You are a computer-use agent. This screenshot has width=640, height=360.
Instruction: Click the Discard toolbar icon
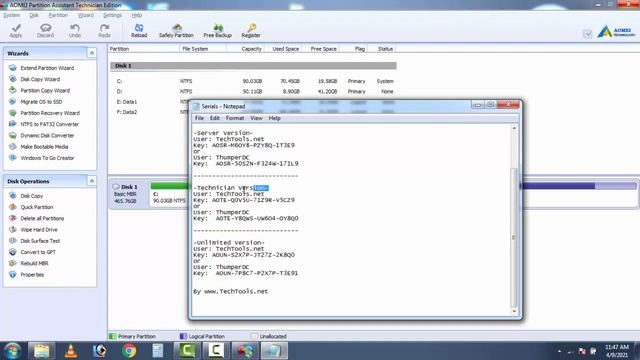pyautogui.click(x=45, y=31)
